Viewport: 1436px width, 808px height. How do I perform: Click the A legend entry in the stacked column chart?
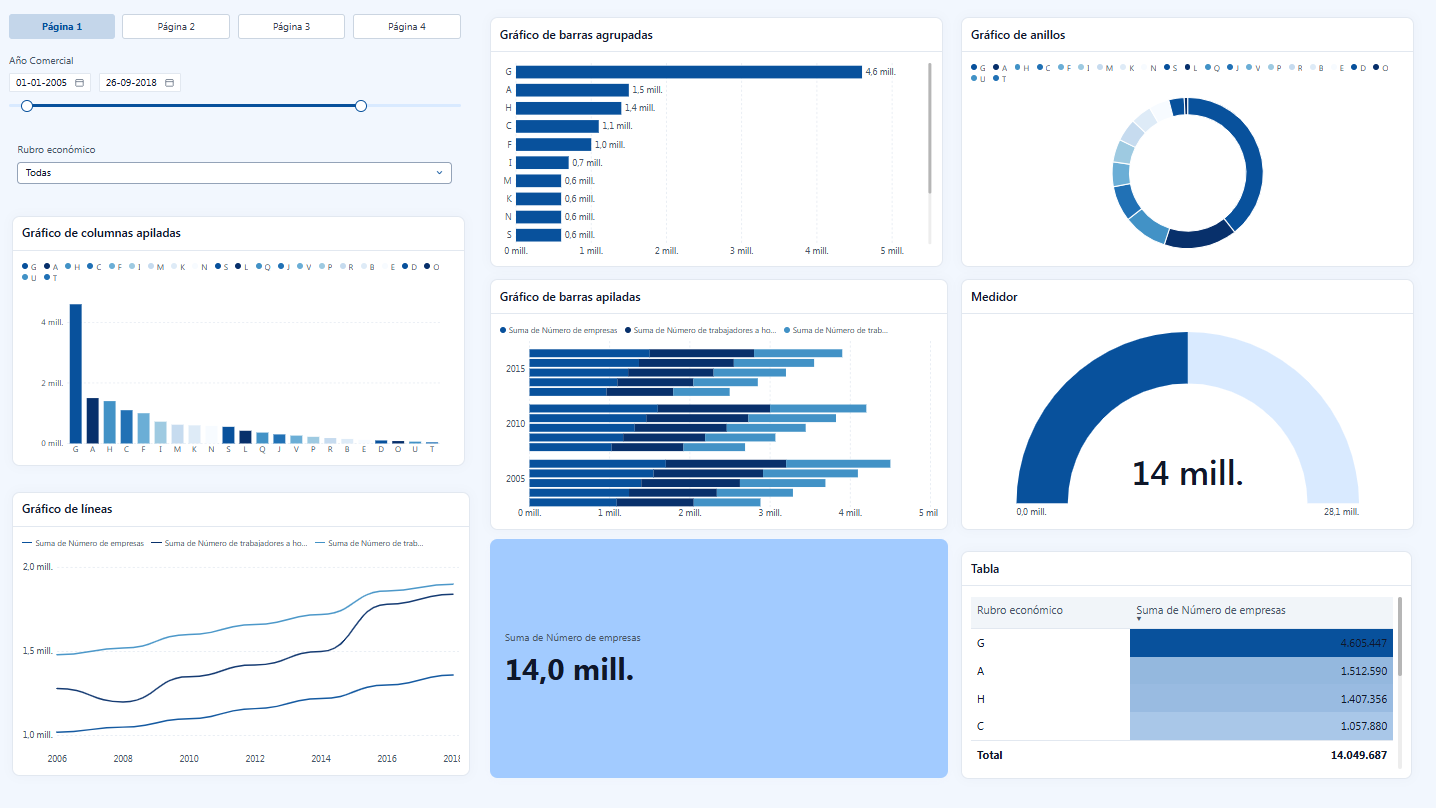coord(49,267)
